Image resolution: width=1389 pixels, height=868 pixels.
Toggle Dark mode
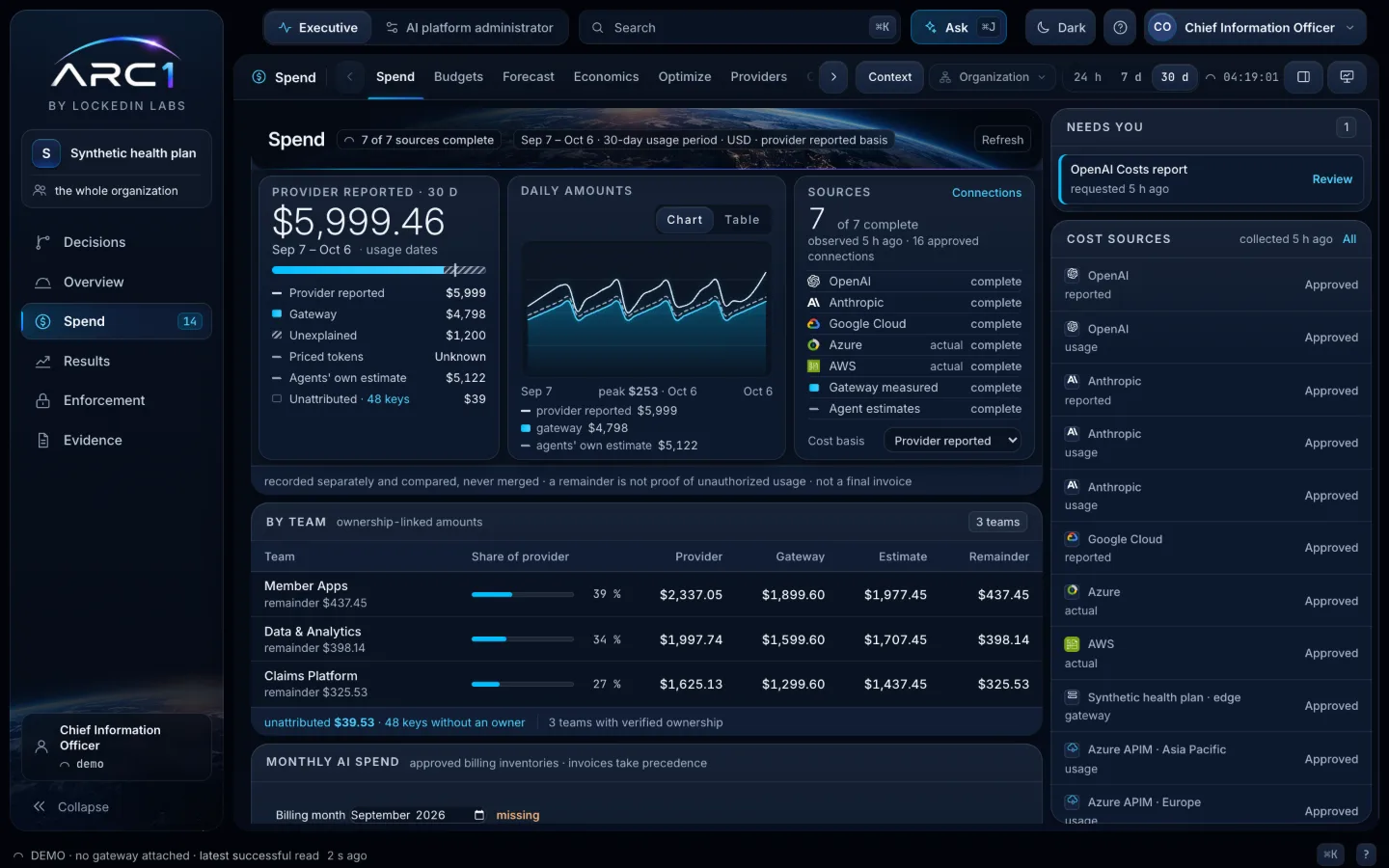point(1060,28)
